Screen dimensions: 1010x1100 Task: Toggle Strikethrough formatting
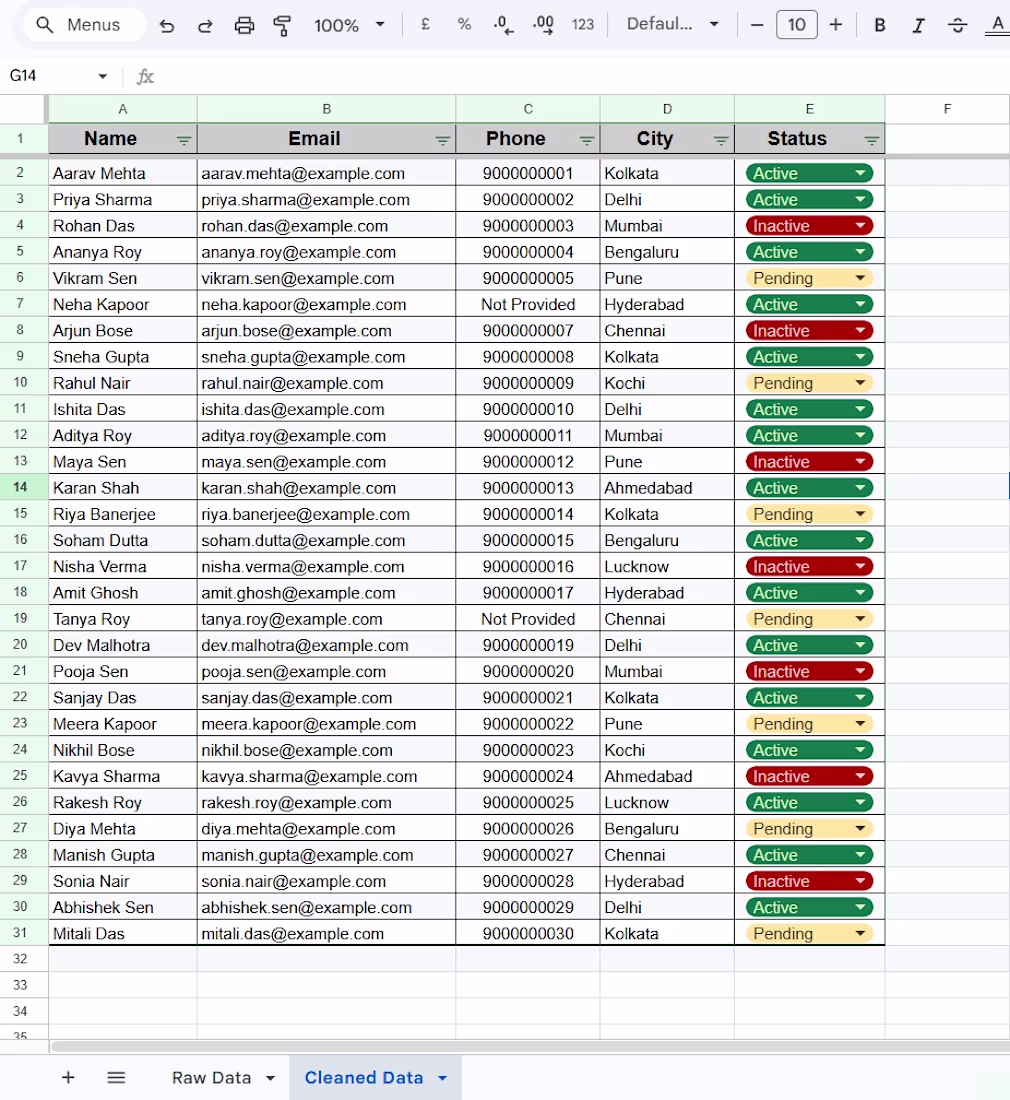[x=957, y=25]
